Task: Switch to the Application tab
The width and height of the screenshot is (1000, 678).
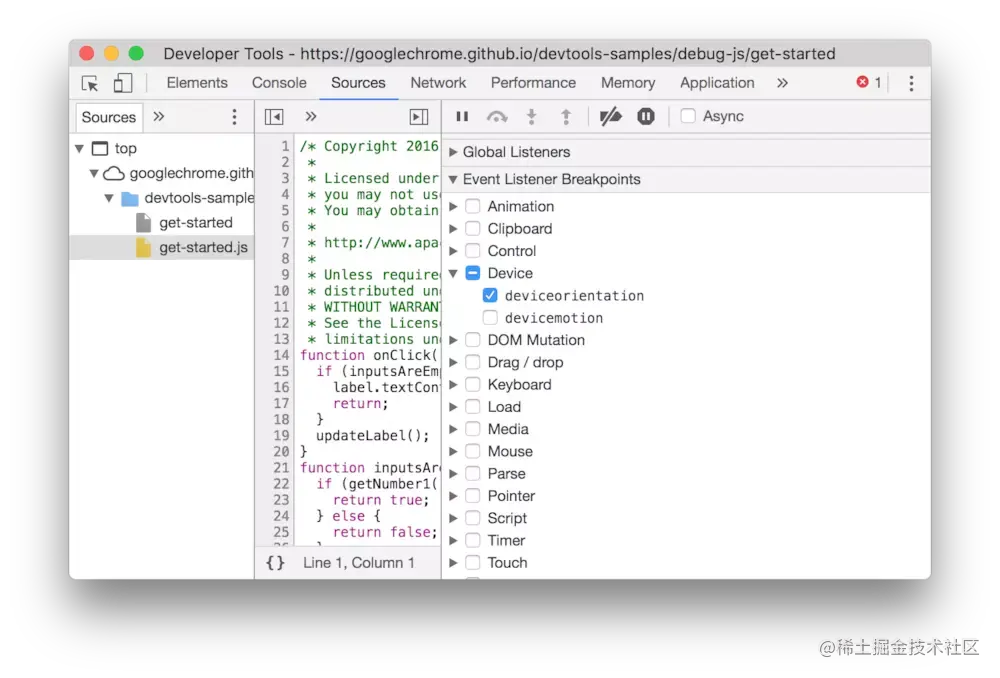Action: click(717, 83)
